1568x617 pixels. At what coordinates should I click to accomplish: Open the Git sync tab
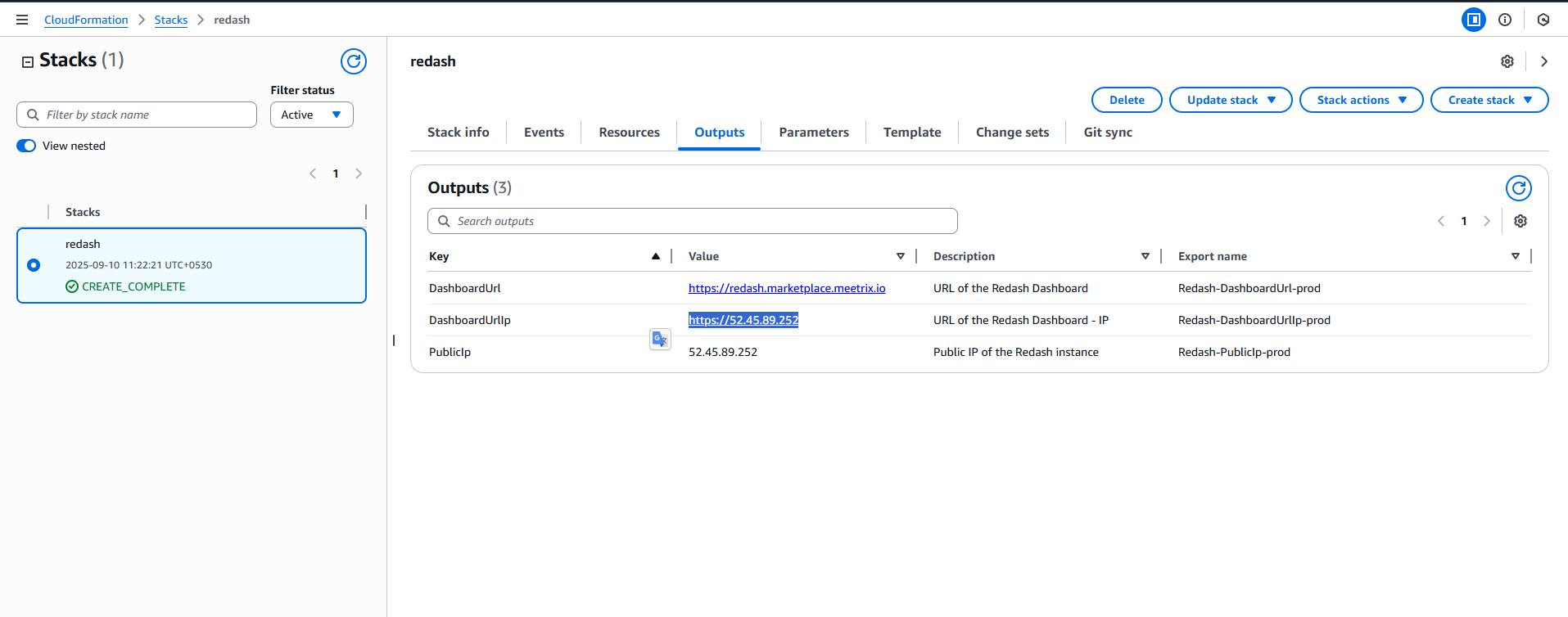(x=1109, y=132)
